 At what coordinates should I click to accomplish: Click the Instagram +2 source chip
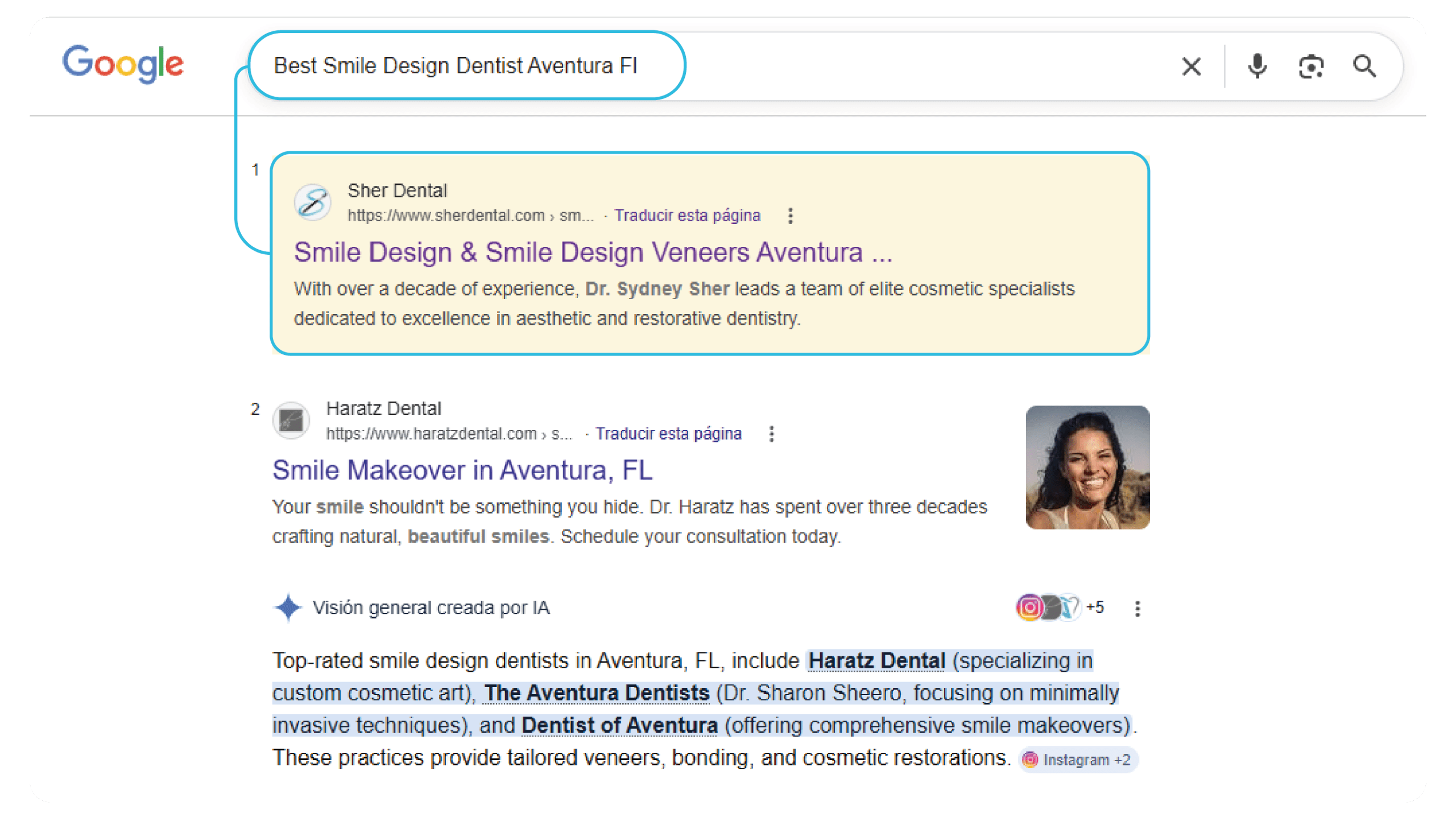coord(1078,760)
